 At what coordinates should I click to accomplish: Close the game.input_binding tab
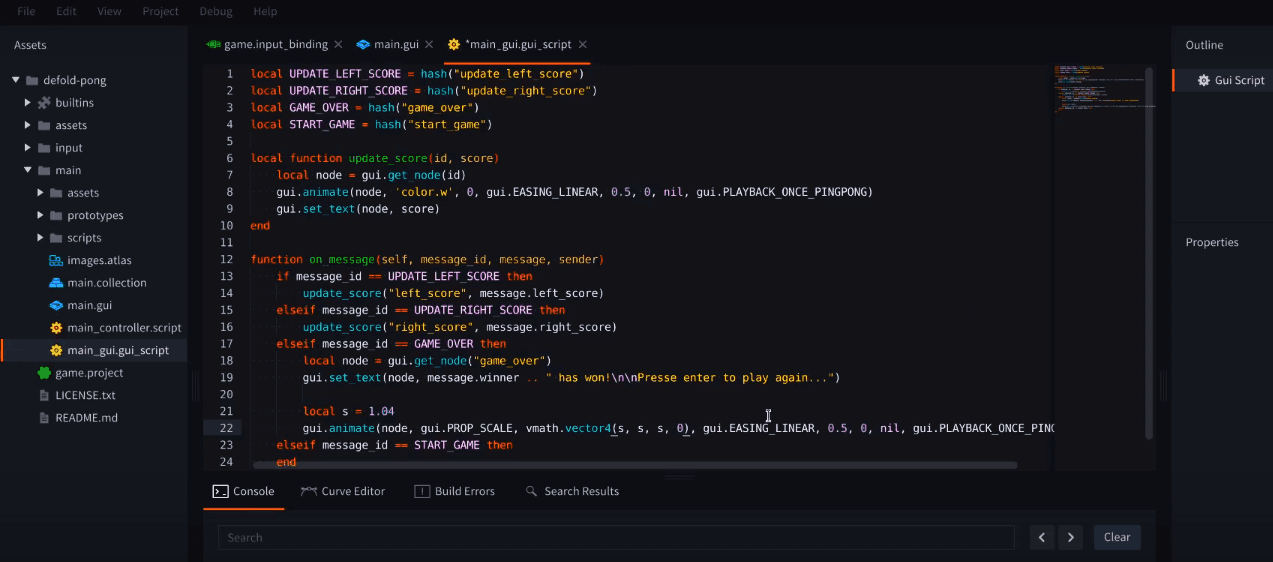coord(338,44)
